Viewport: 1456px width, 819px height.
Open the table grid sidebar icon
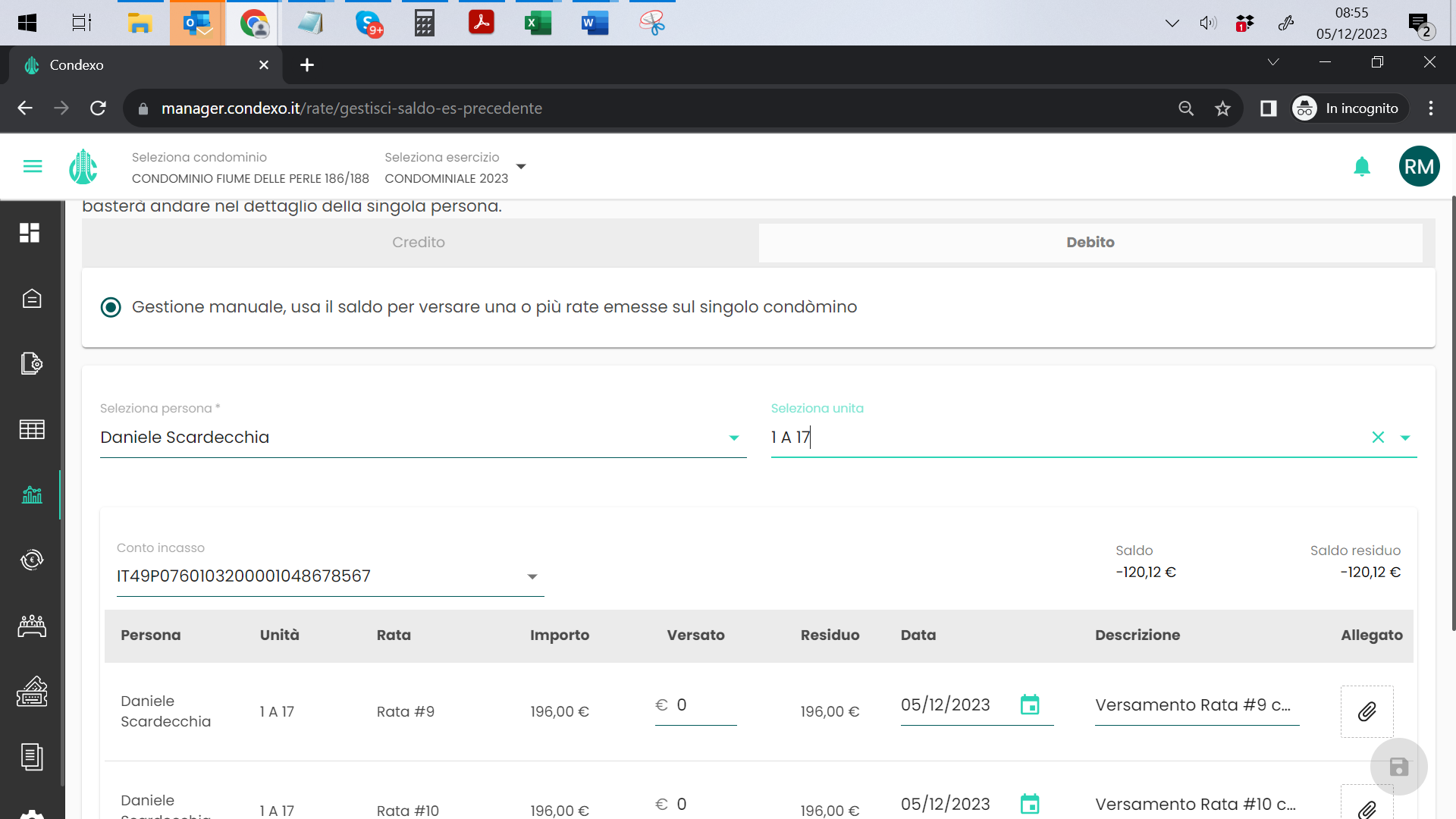pos(32,430)
